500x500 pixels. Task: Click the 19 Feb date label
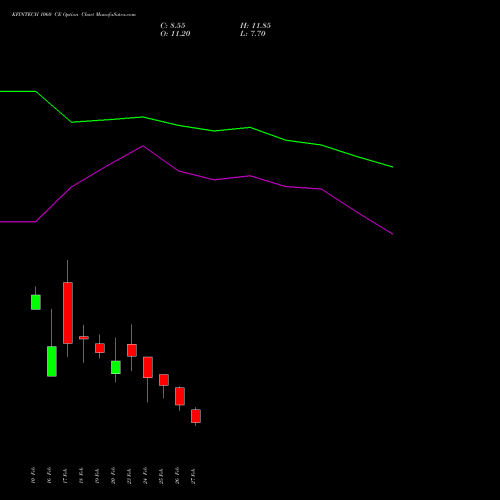(97, 475)
